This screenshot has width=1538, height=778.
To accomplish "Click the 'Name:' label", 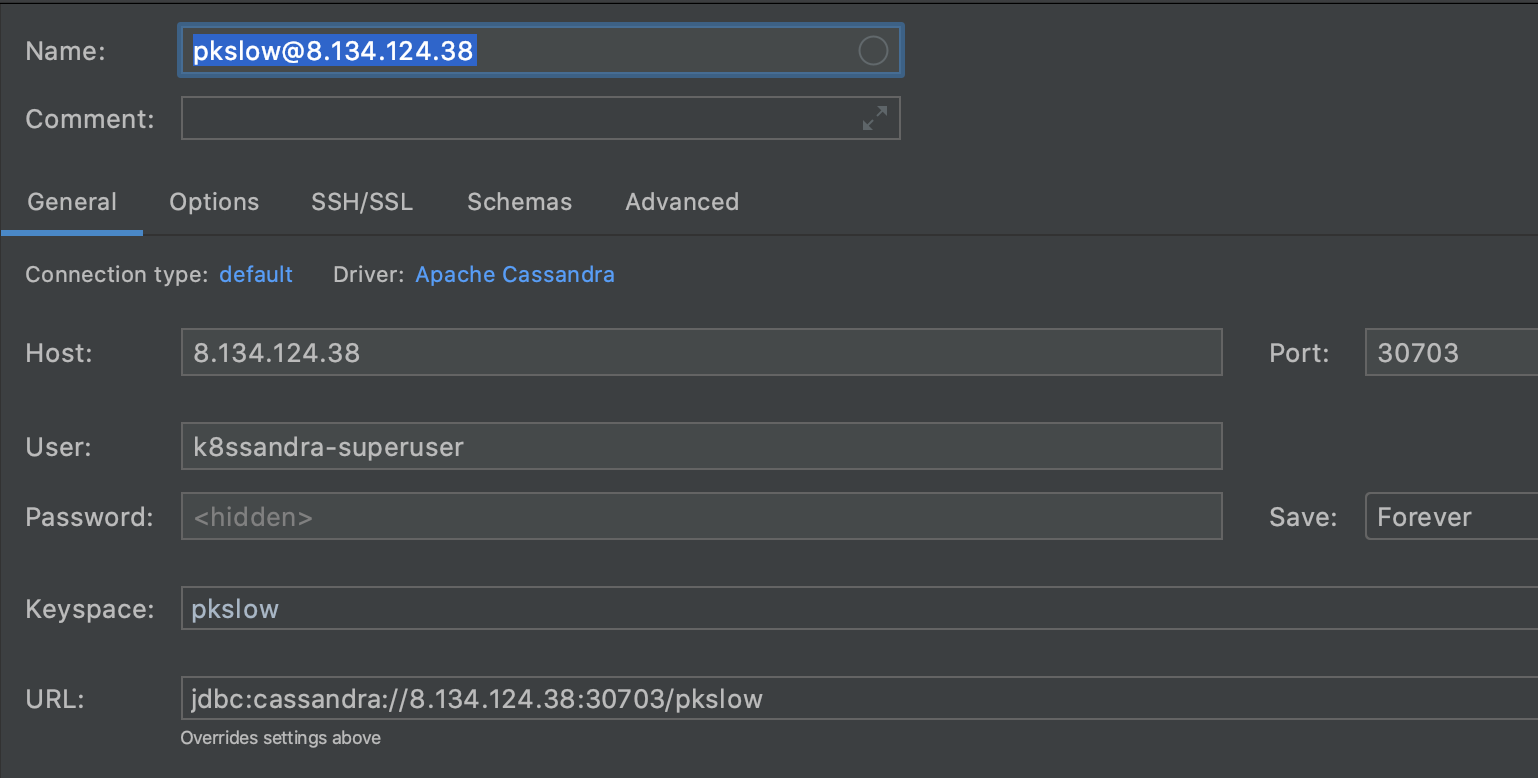I will [65, 51].
